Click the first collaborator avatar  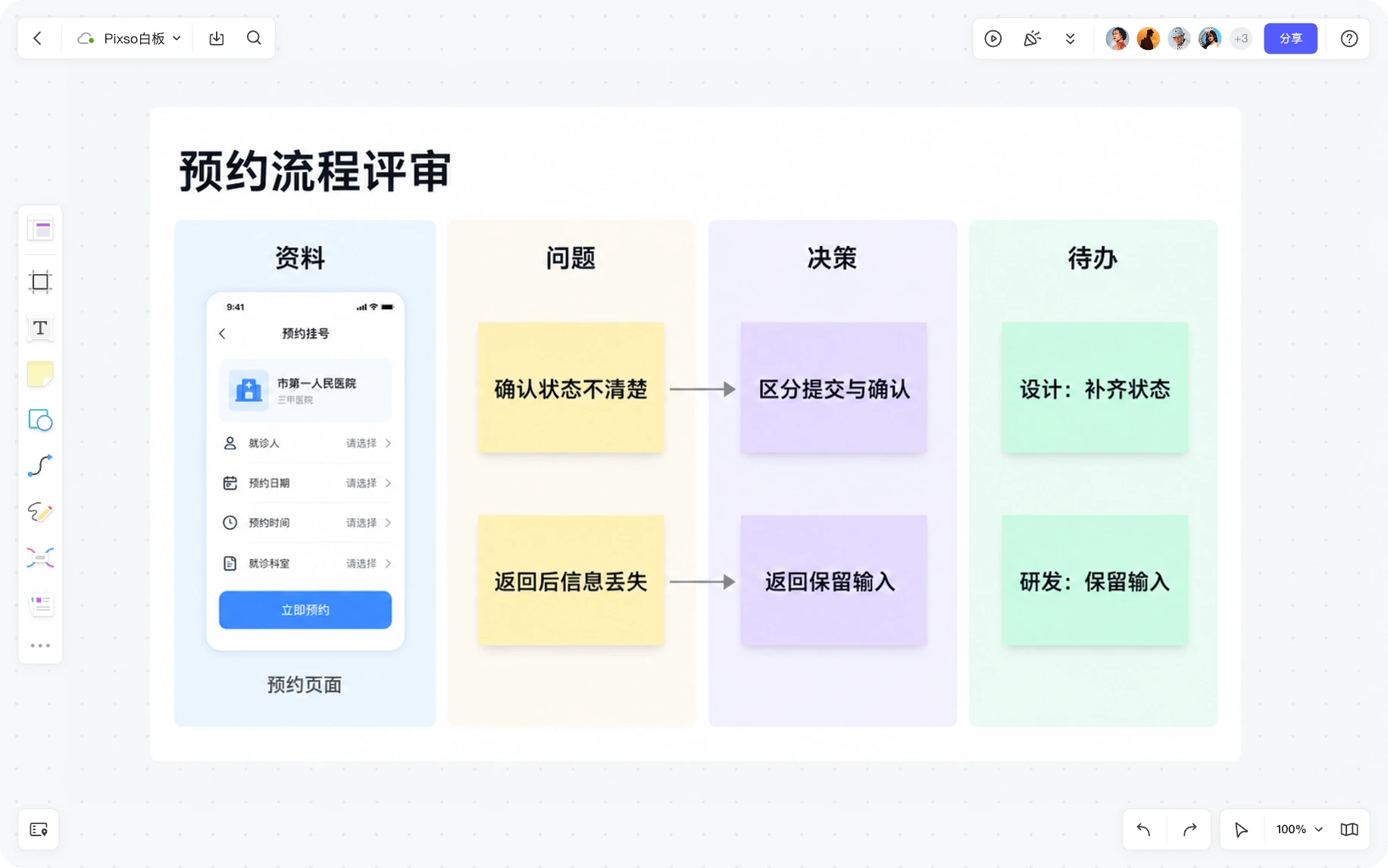coord(1117,39)
